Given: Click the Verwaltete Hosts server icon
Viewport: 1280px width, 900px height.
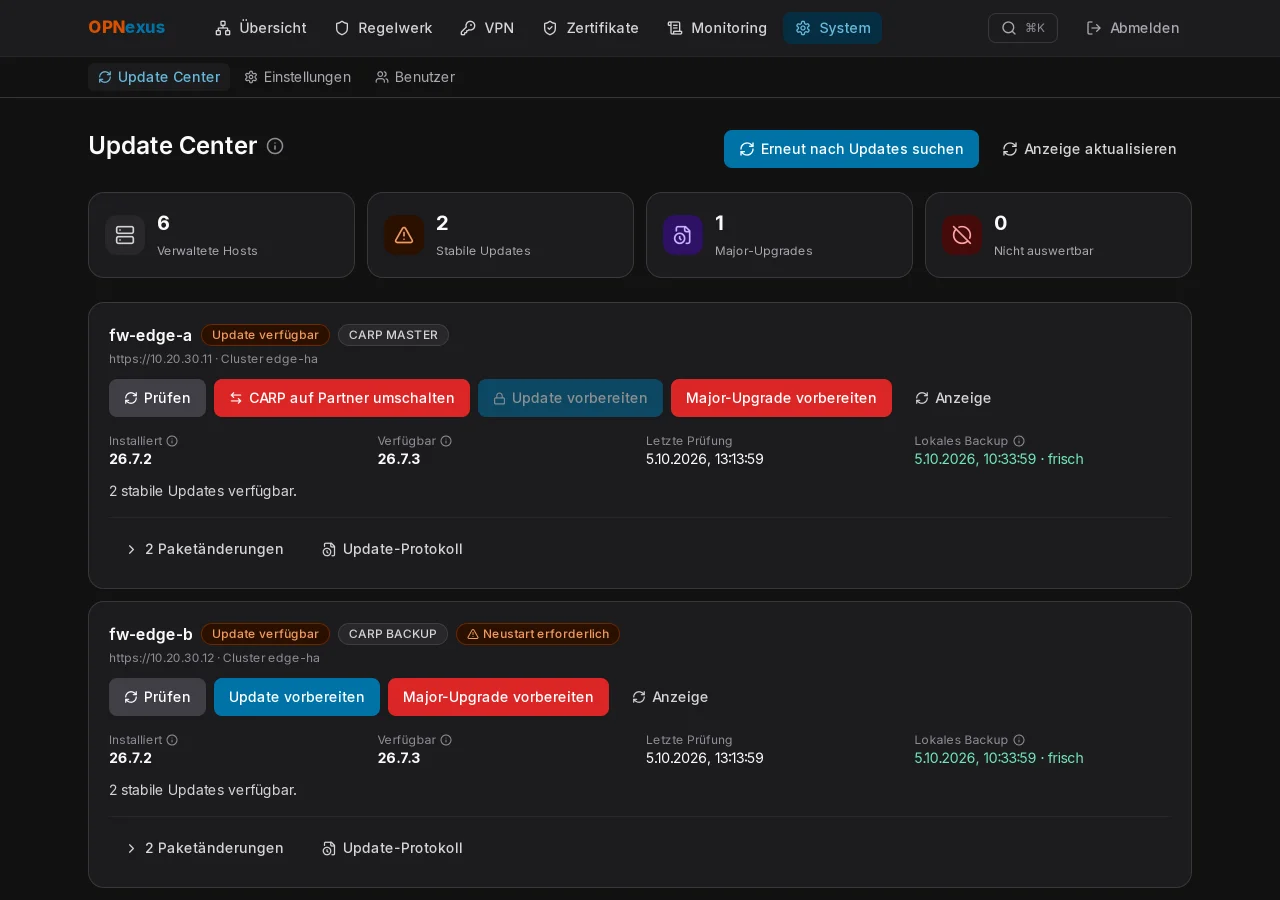Looking at the screenshot, I should coord(125,235).
